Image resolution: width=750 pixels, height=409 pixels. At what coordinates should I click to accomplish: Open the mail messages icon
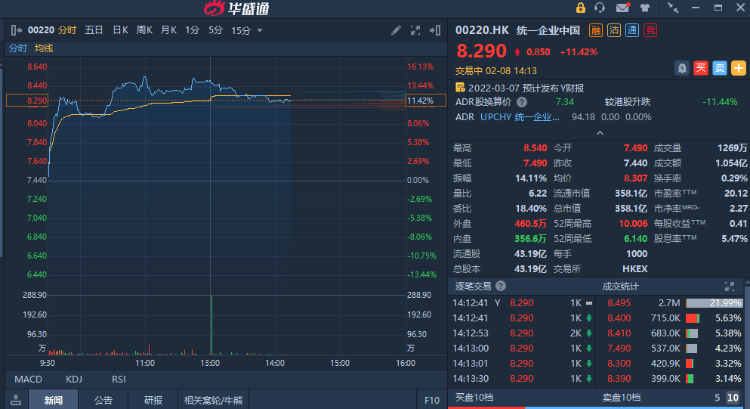coord(623,8)
